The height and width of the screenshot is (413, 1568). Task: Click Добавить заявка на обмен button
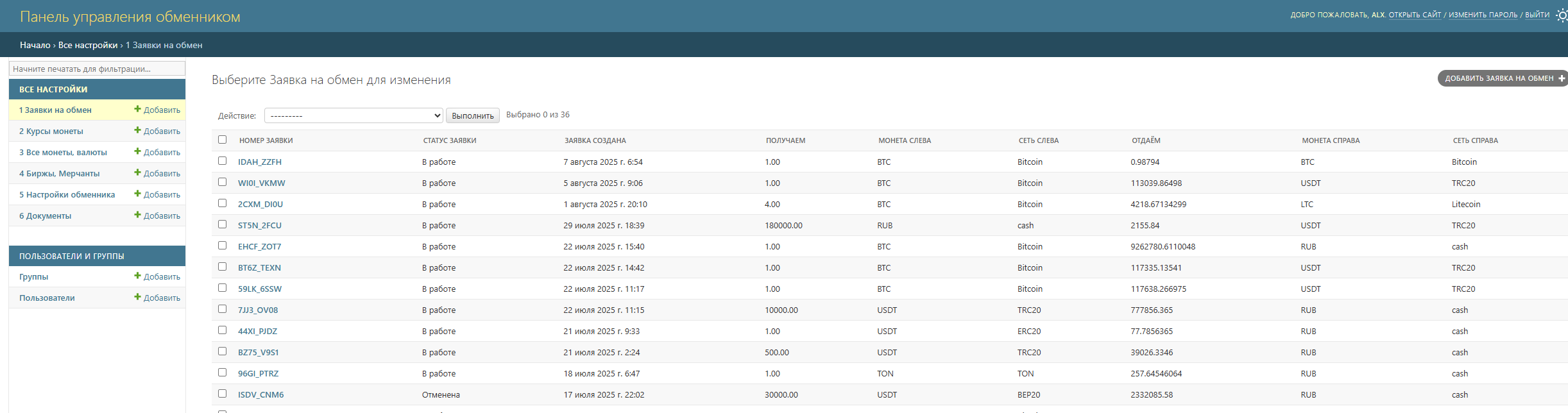(1501, 78)
